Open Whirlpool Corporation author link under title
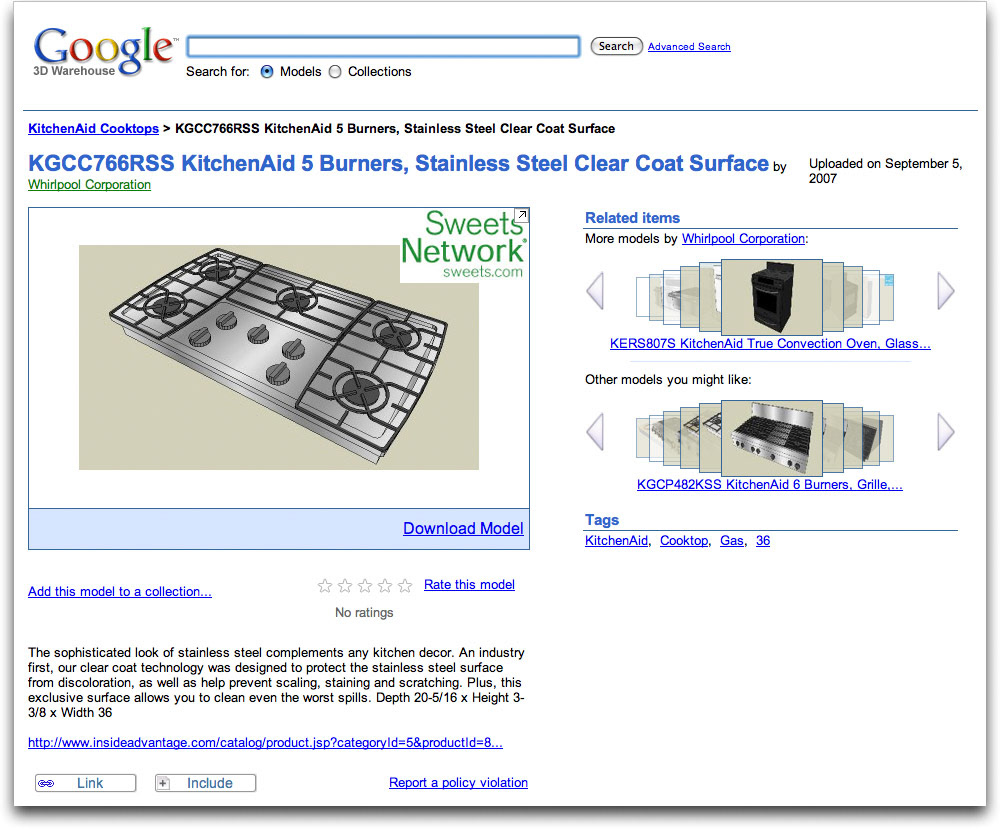The image size is (1000, 829). coord(89,184)
